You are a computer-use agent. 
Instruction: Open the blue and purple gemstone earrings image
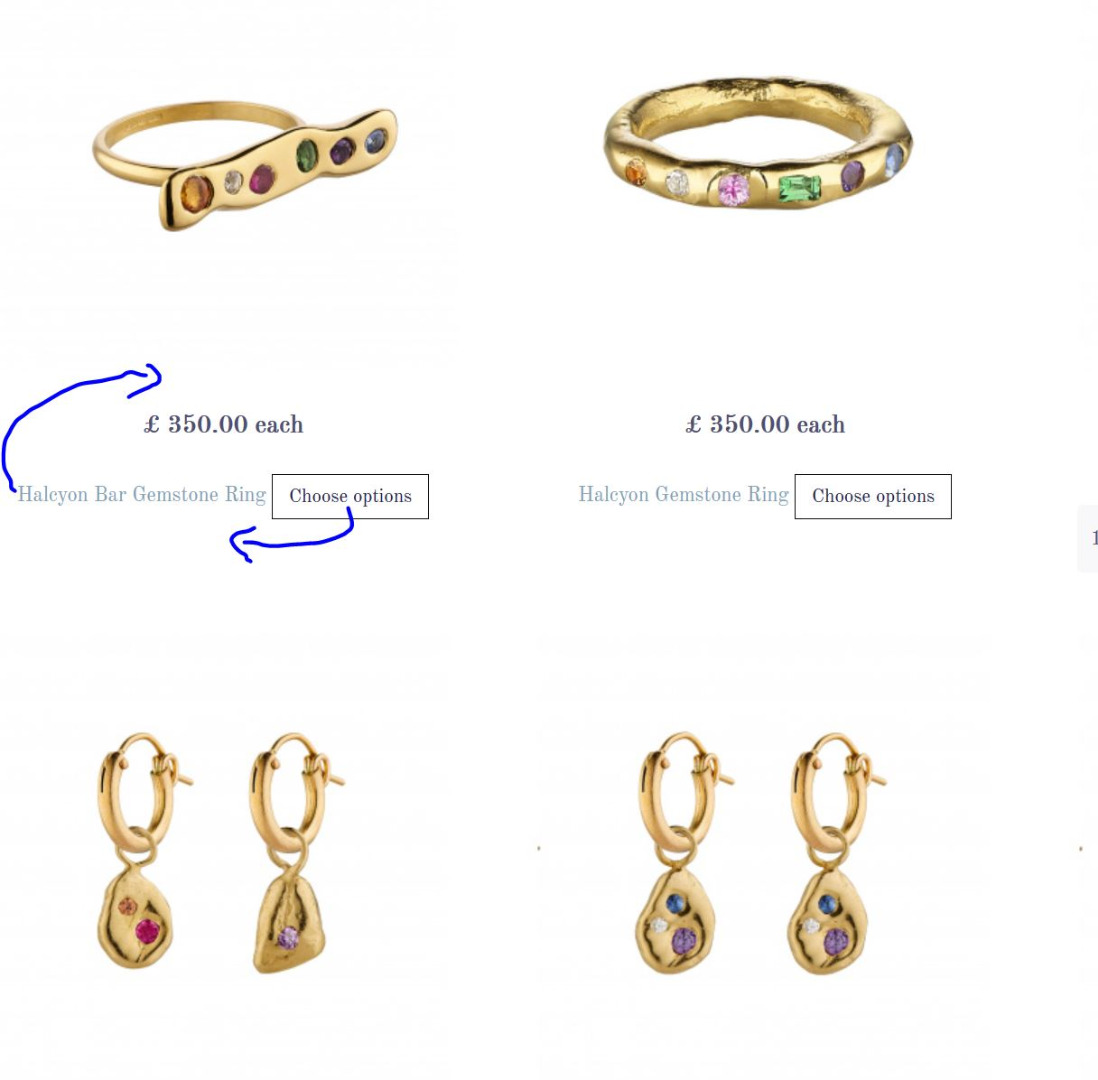click(x=762, y=852)
